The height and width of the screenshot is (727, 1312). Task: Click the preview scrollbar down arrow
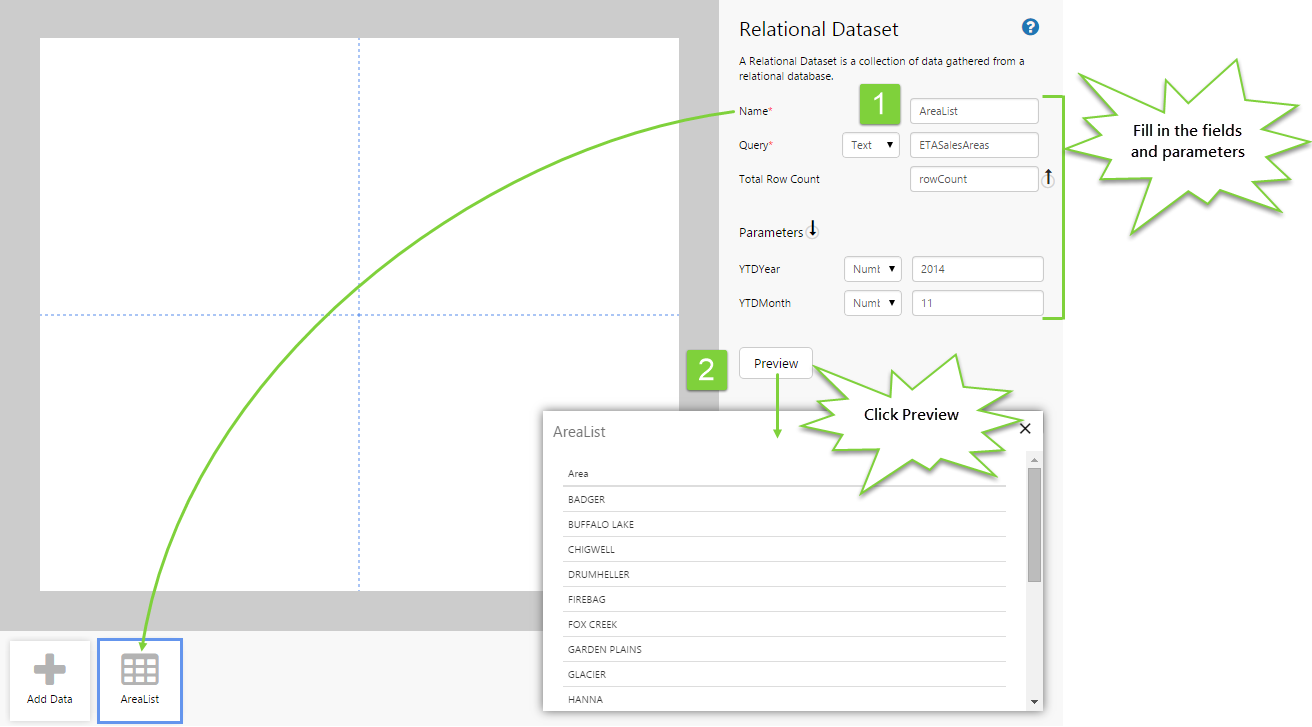coord(1035,702)
